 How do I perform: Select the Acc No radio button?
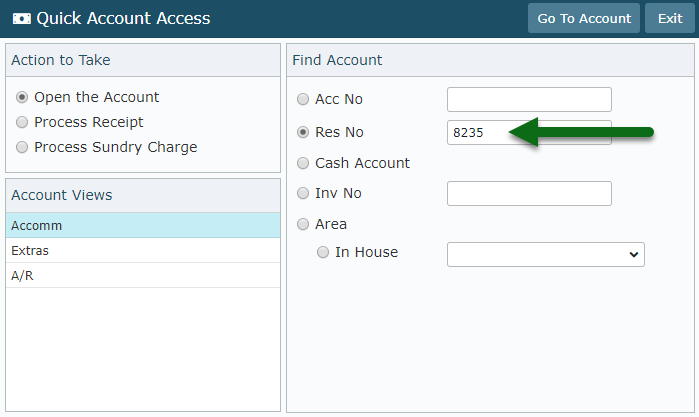[x=303, y=99]
